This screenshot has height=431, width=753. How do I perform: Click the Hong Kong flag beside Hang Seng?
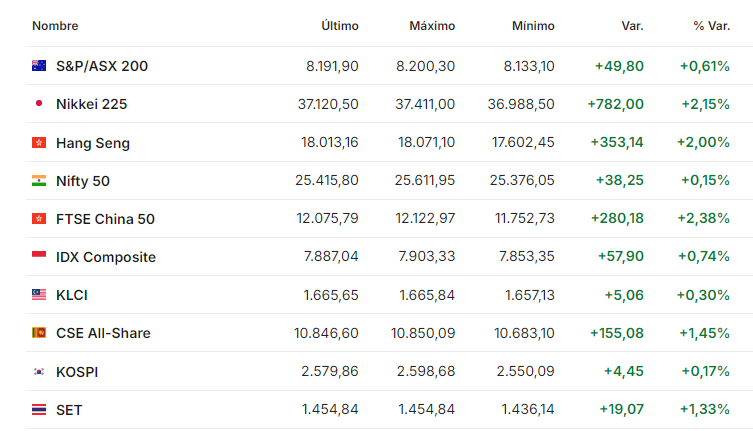pos(39,142)
